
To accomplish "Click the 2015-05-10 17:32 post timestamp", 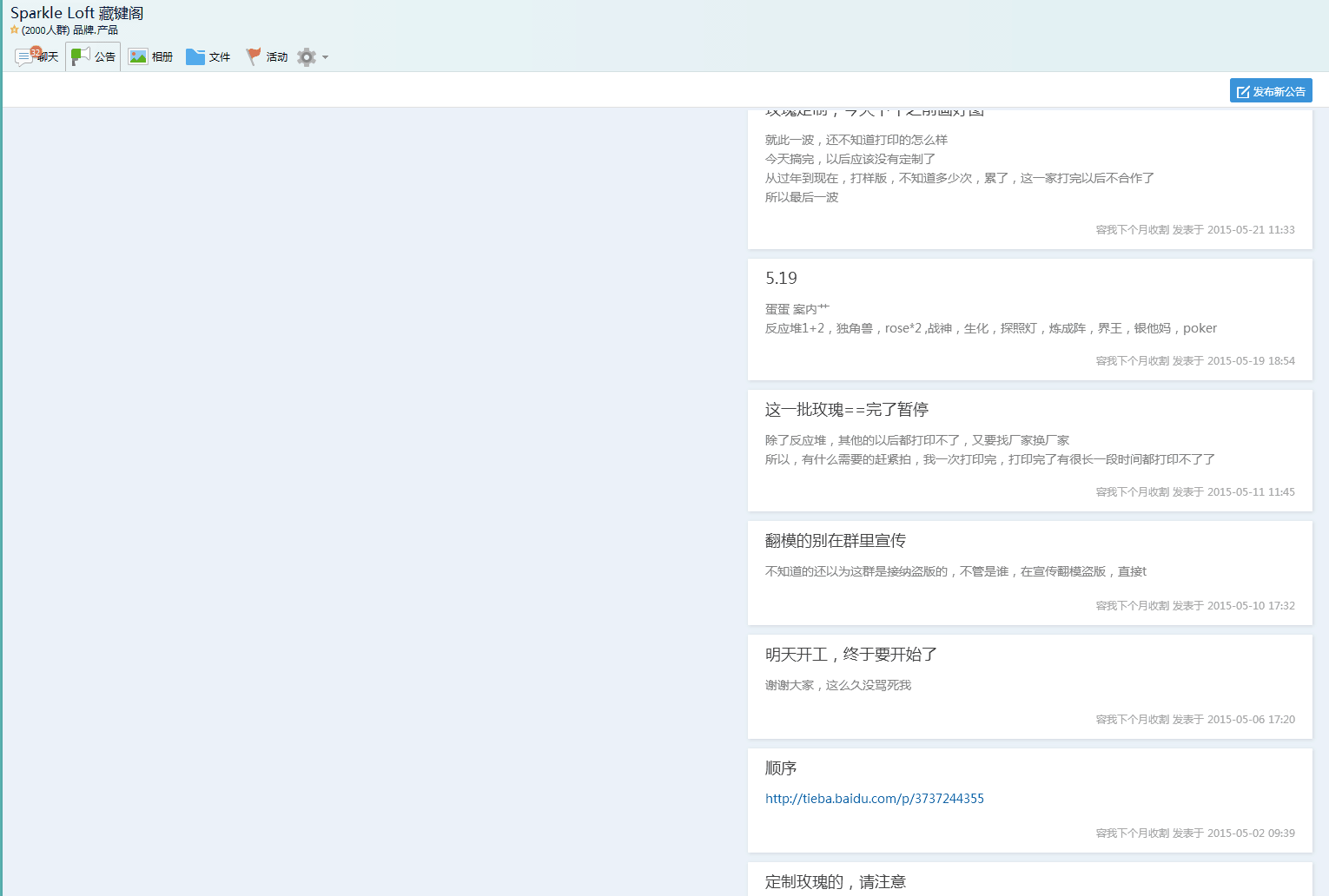I will pos(1251,606).
